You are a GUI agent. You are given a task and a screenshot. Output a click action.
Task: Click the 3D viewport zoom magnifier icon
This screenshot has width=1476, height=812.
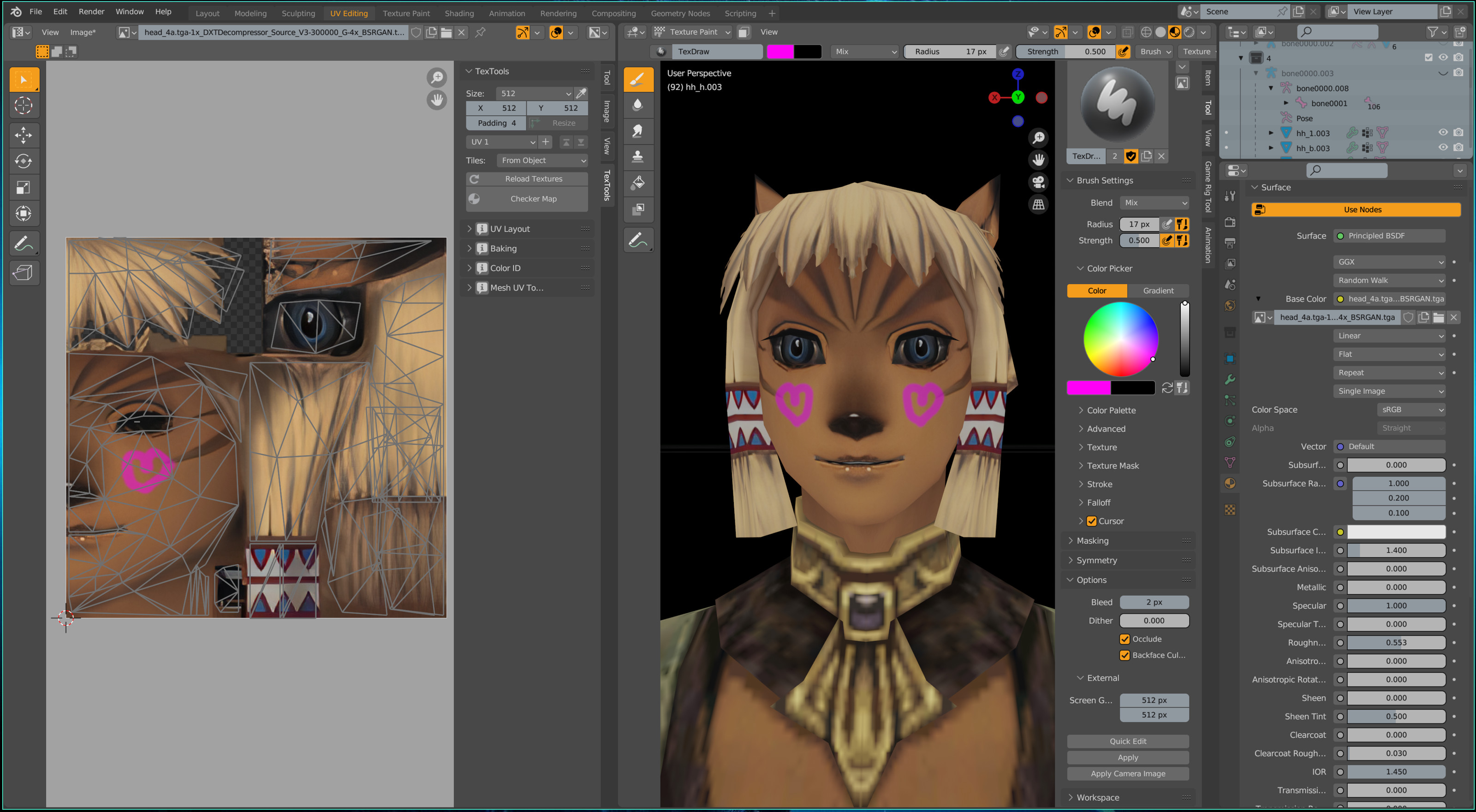pyautogui.click(x=1038, y=137)
